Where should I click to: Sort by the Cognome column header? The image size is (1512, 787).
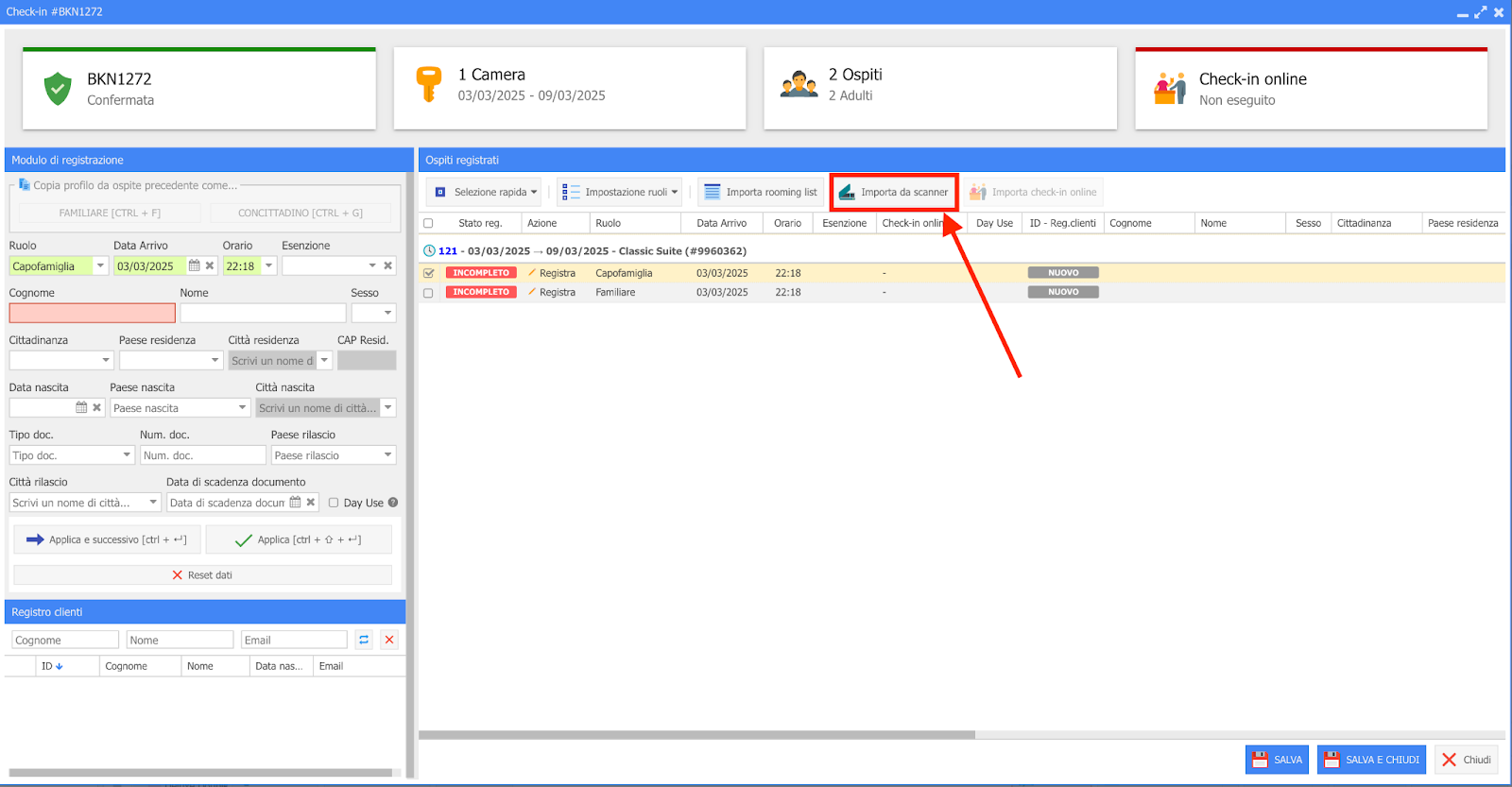click(1130, 224)
